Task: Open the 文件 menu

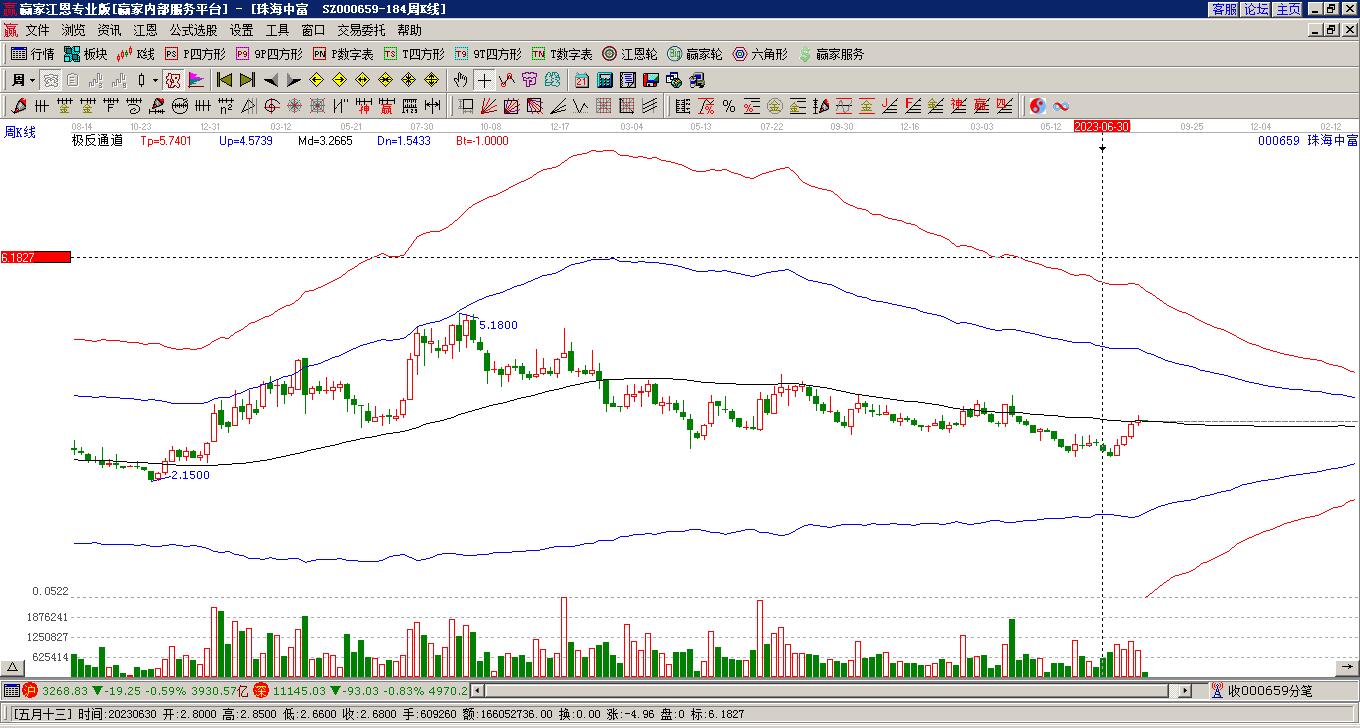Action: click(x=37, y=31)
